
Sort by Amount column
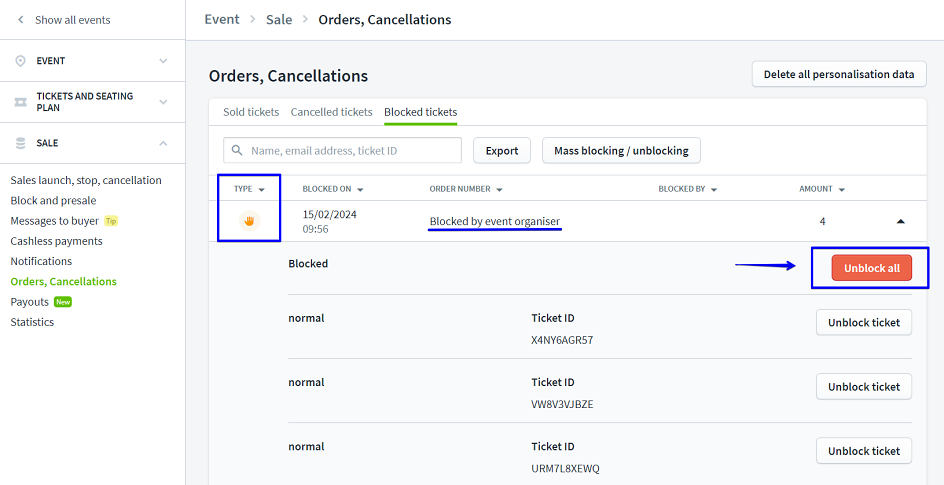(x=822, y=189)
